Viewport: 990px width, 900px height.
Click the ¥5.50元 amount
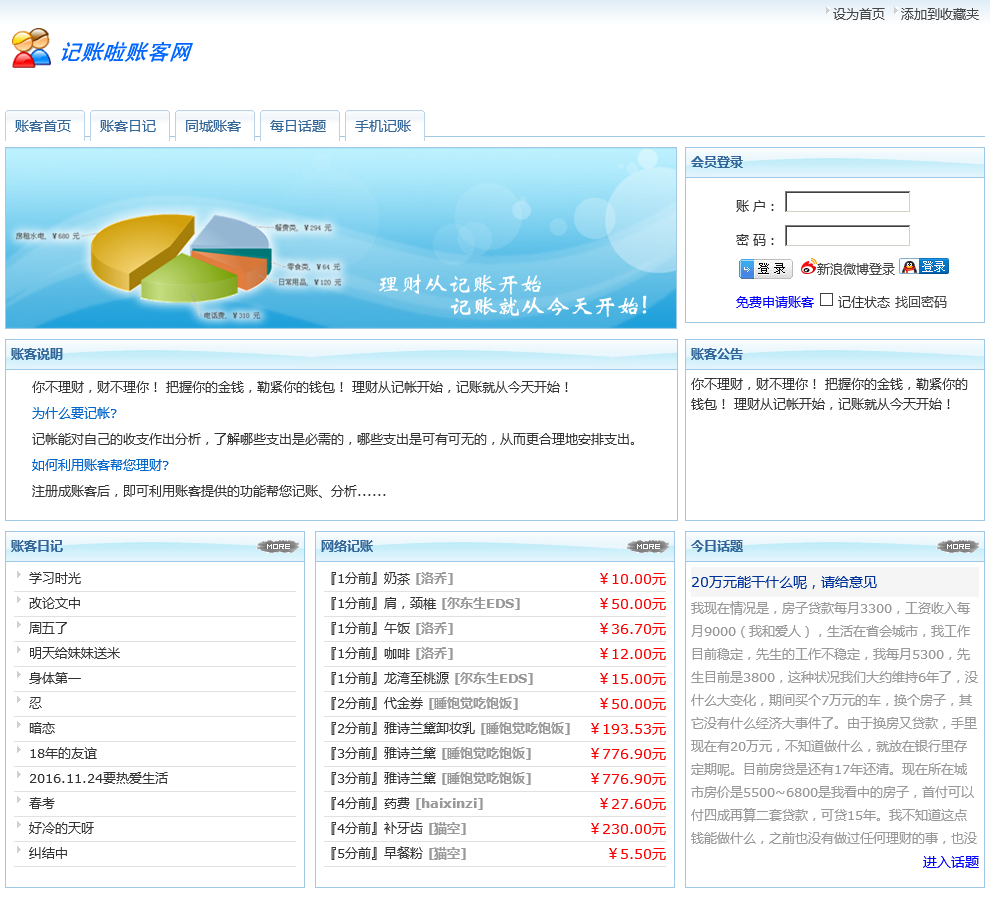pos(637,854)
